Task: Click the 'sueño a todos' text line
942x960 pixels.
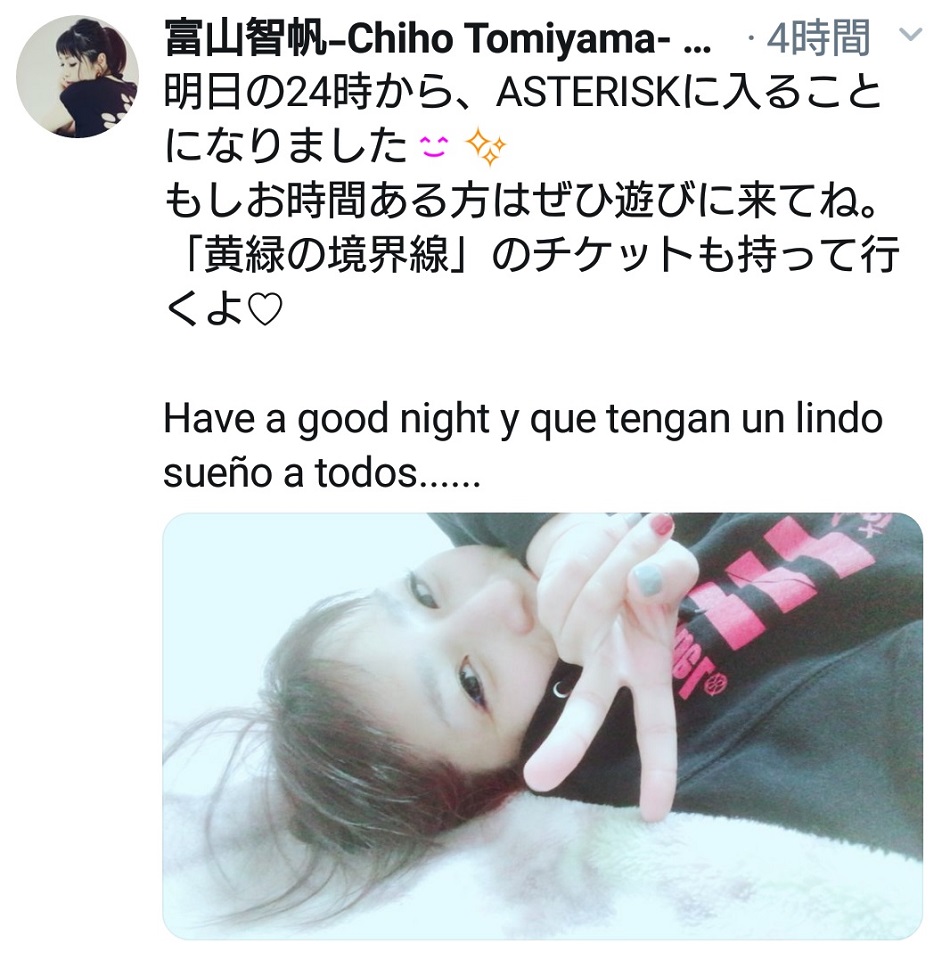Action: coord(322,473)
